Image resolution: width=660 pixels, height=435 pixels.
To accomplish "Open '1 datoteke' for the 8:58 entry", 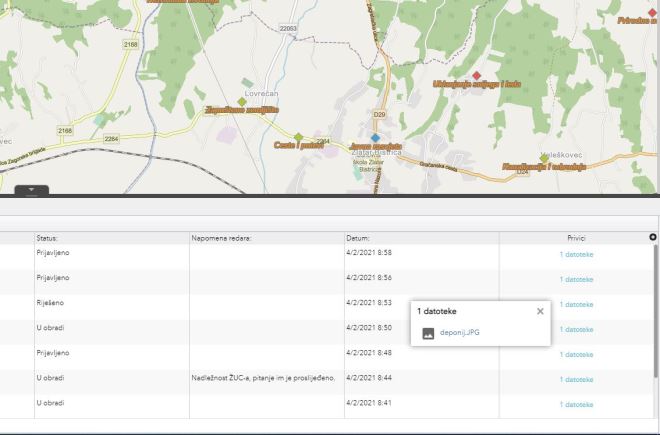I will coord(576,255).
